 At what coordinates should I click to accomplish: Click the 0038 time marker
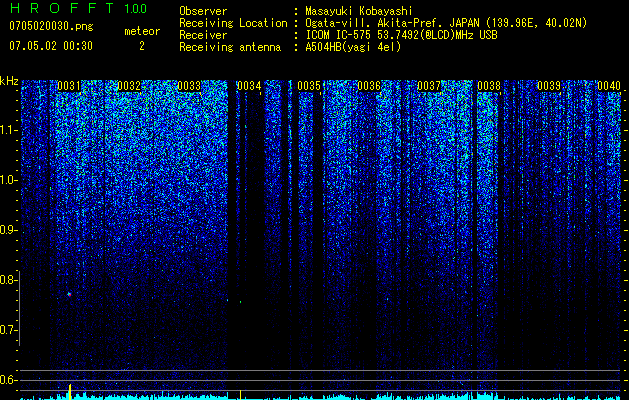489,86
